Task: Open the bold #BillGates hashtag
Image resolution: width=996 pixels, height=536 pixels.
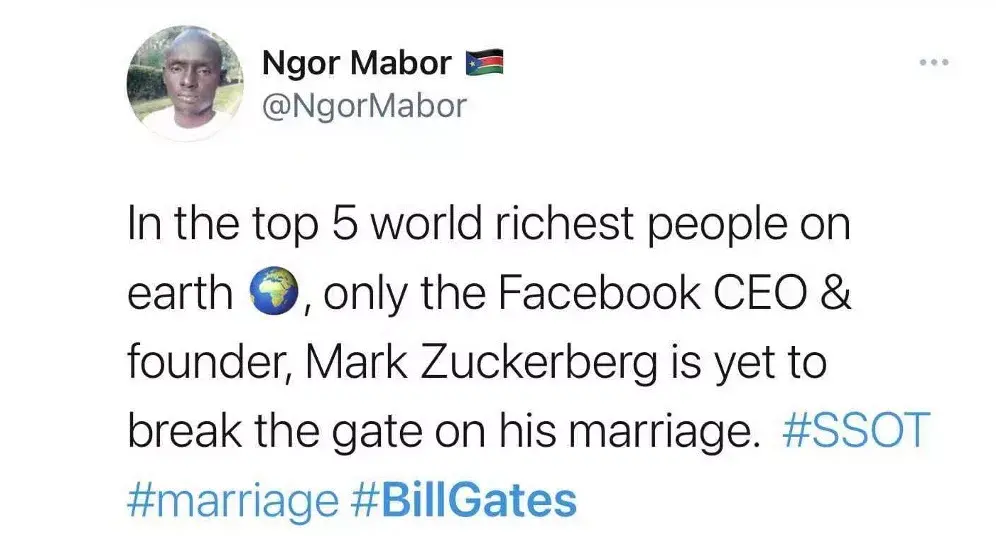Action: 463,500
